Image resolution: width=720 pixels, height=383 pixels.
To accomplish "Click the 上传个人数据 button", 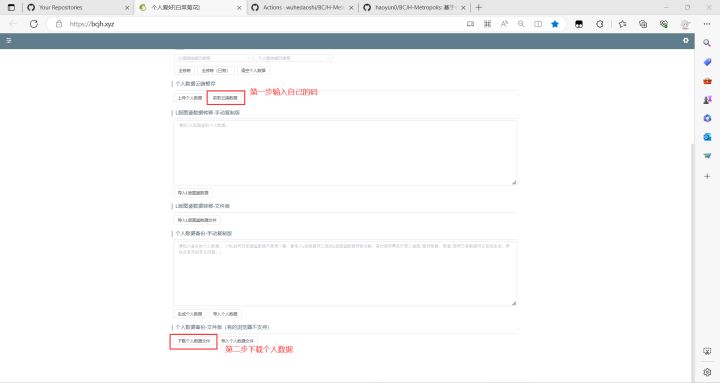I will 190,98.
